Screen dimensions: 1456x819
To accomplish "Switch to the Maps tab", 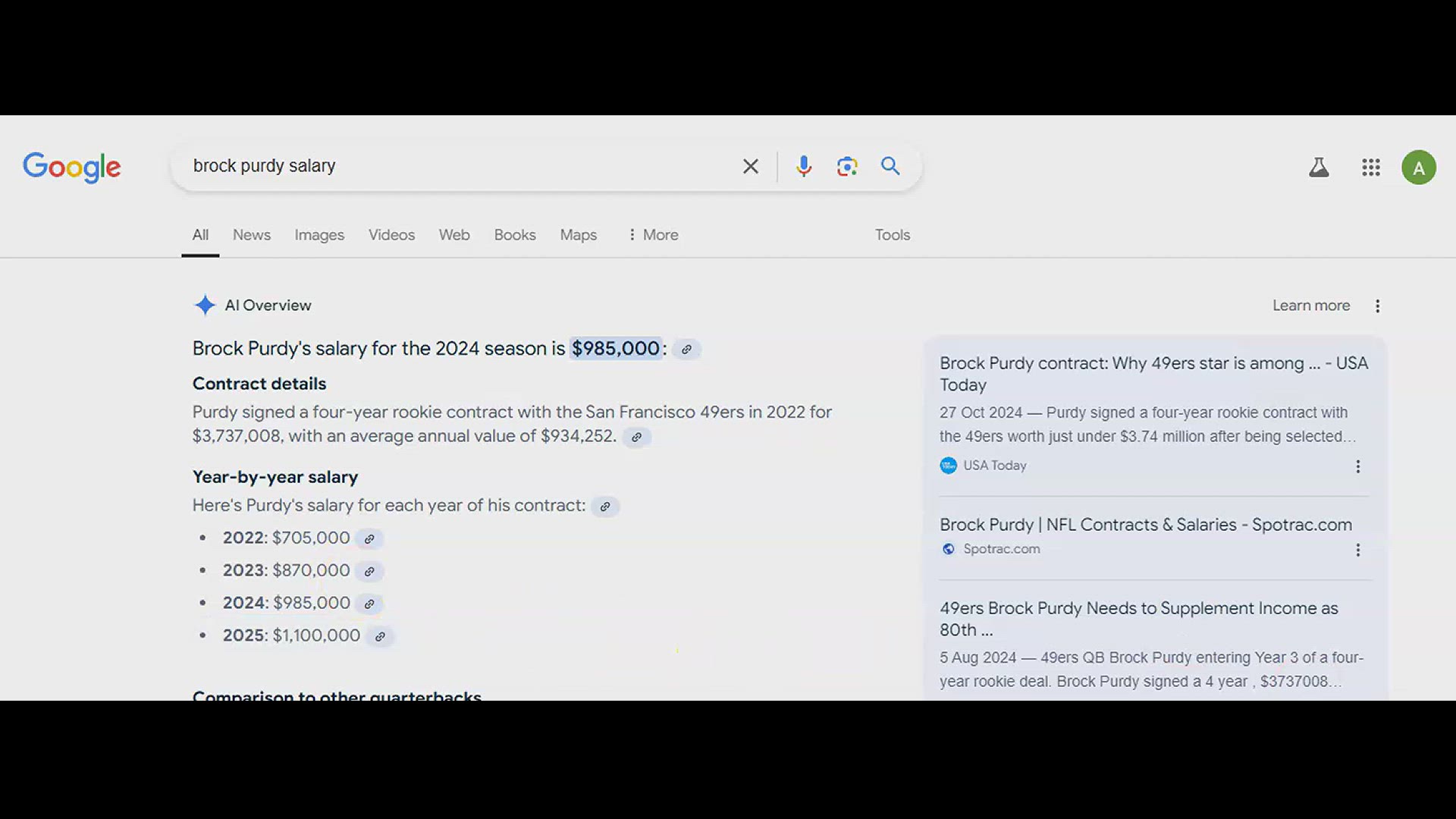I will (579, 235).
